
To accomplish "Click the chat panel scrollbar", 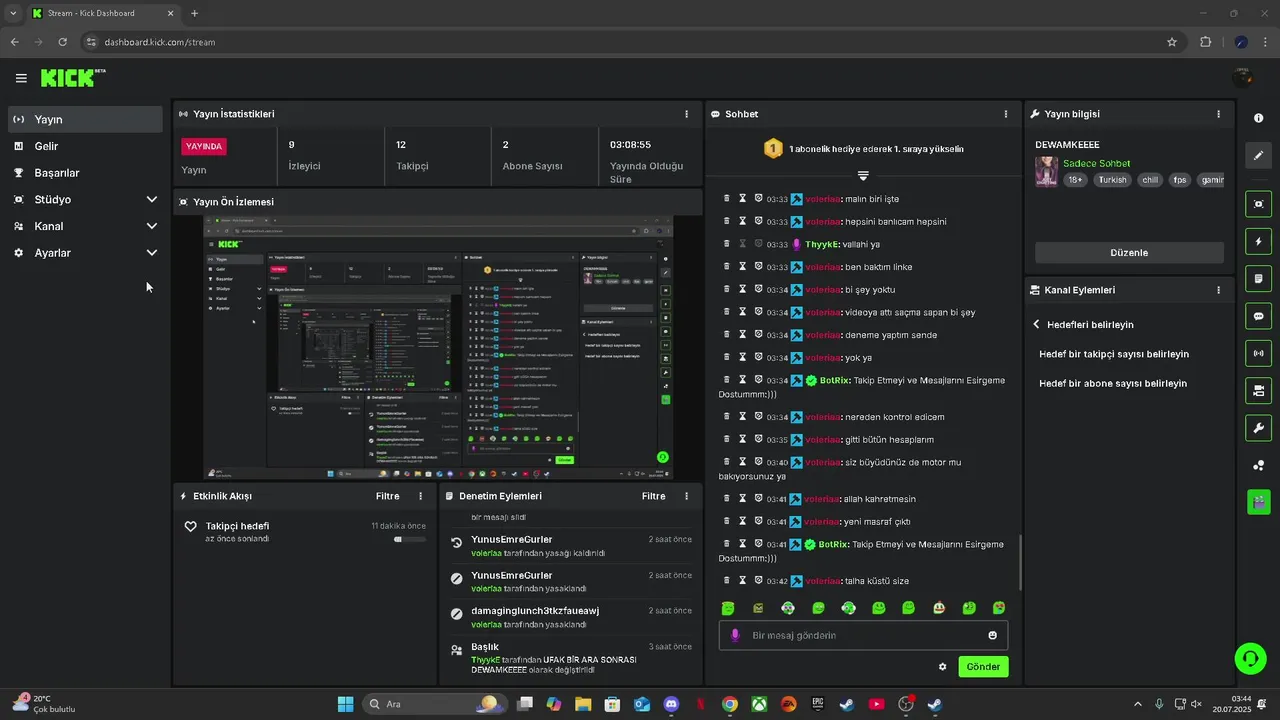I will click(1020, 562).
